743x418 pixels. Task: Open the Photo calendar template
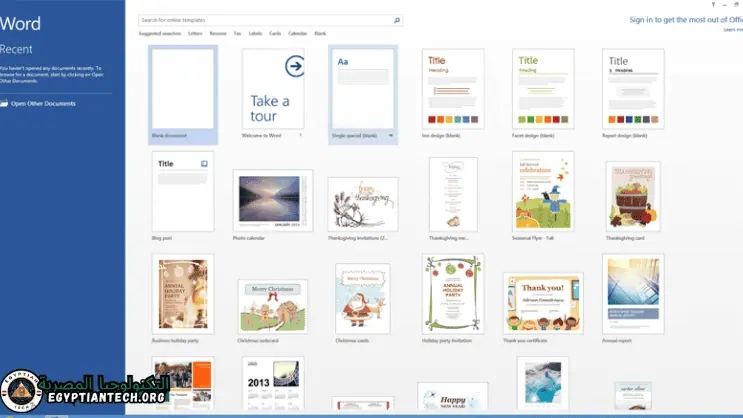coord(272,200)
